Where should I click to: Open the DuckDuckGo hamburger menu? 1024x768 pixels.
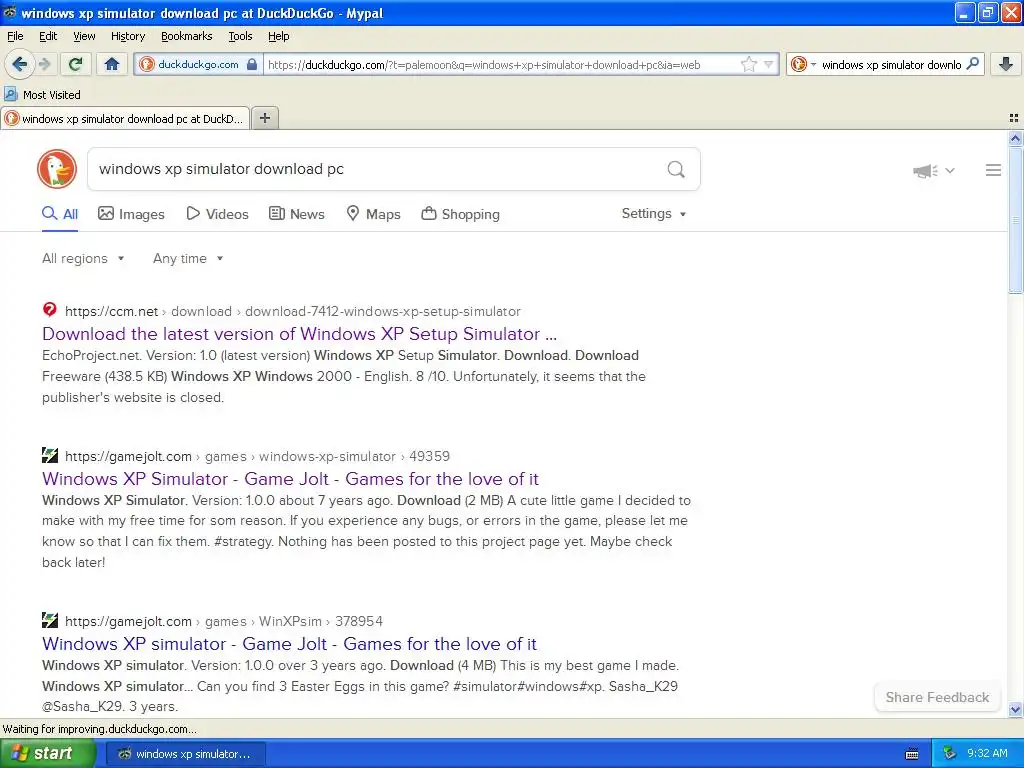[993, 170]
